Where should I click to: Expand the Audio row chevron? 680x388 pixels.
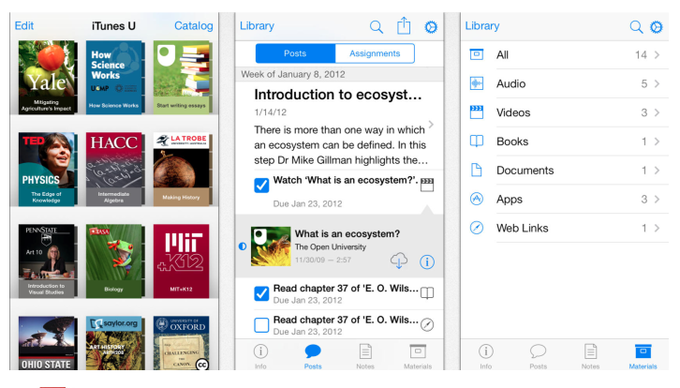pos(657,84)
